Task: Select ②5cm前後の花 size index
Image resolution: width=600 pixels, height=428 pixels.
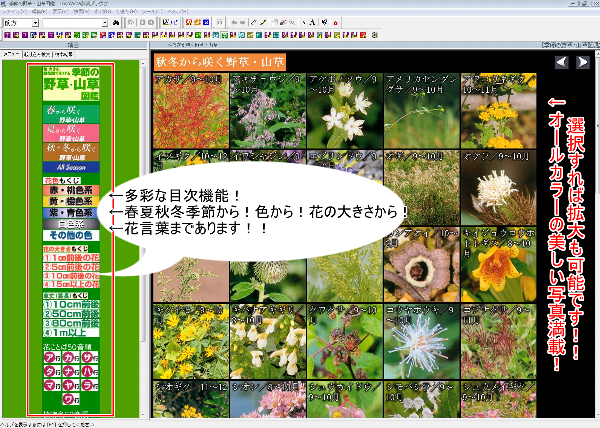Action: pos(71,267)
